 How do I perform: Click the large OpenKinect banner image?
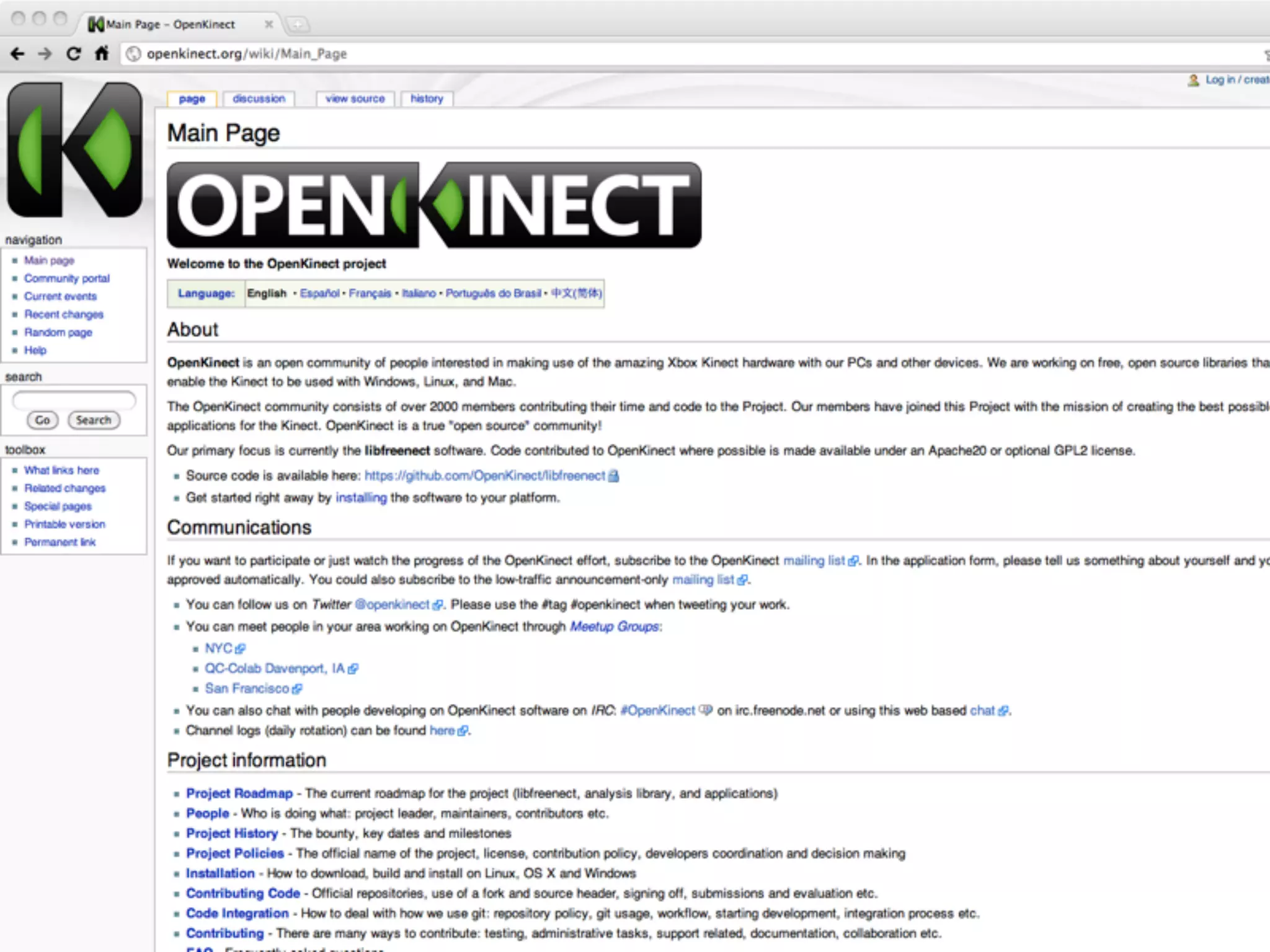point(434,205)
